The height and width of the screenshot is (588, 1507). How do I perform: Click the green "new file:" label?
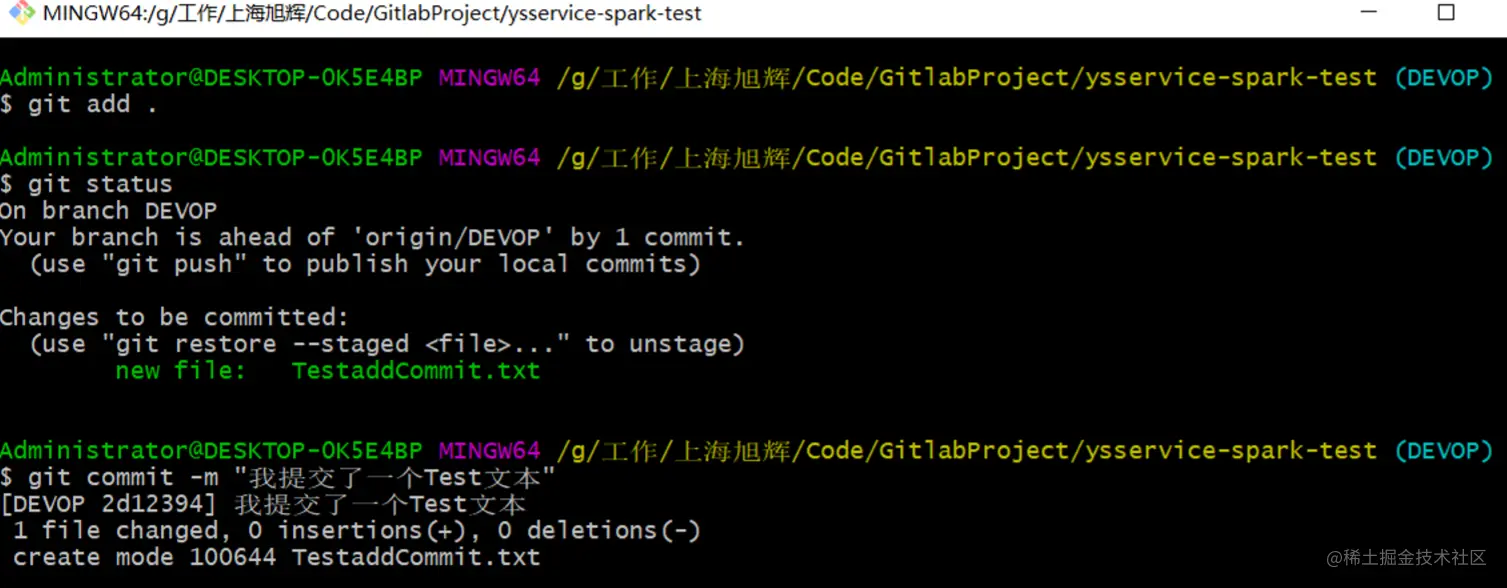[180, 371]
